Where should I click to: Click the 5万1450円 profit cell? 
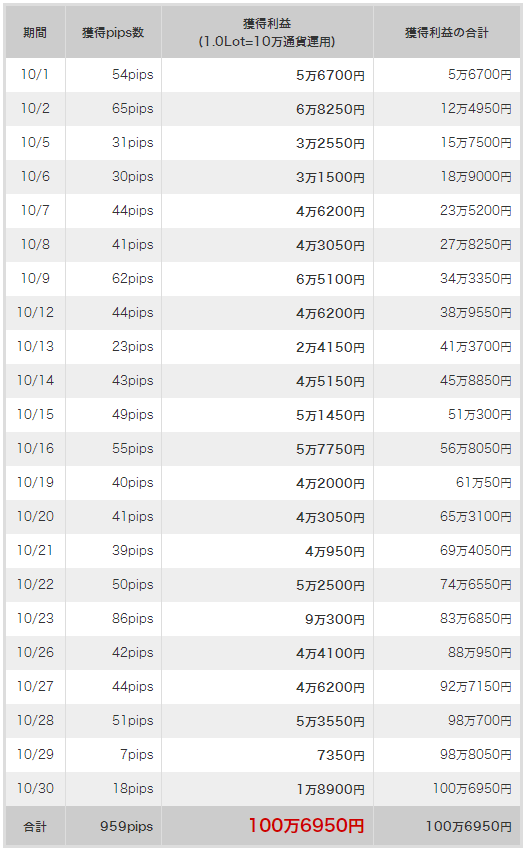(267, 415)
